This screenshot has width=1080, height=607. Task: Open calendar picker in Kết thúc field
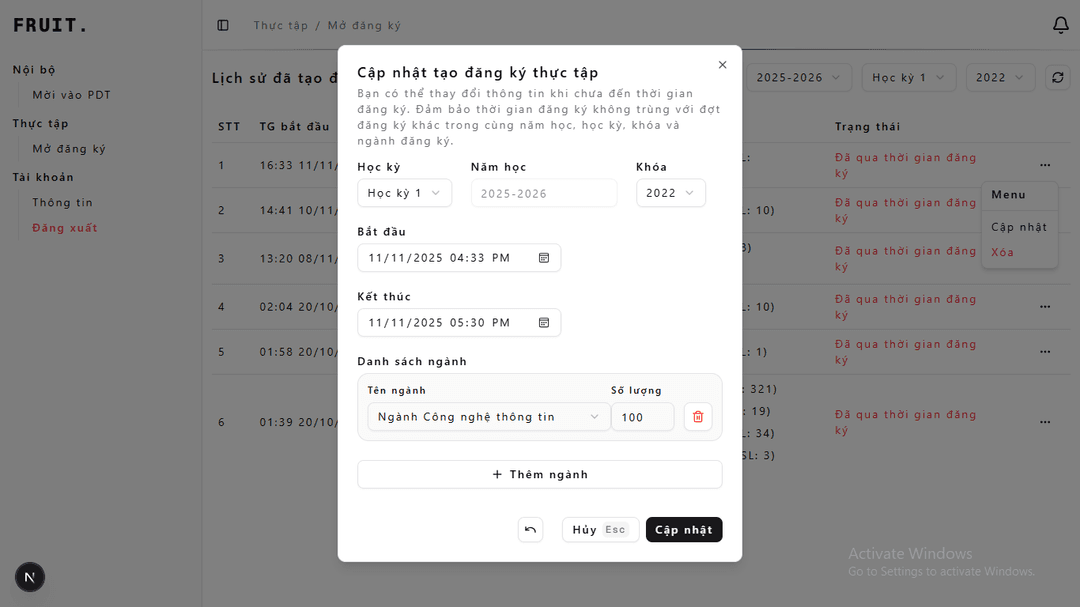[x=544, y=323]
